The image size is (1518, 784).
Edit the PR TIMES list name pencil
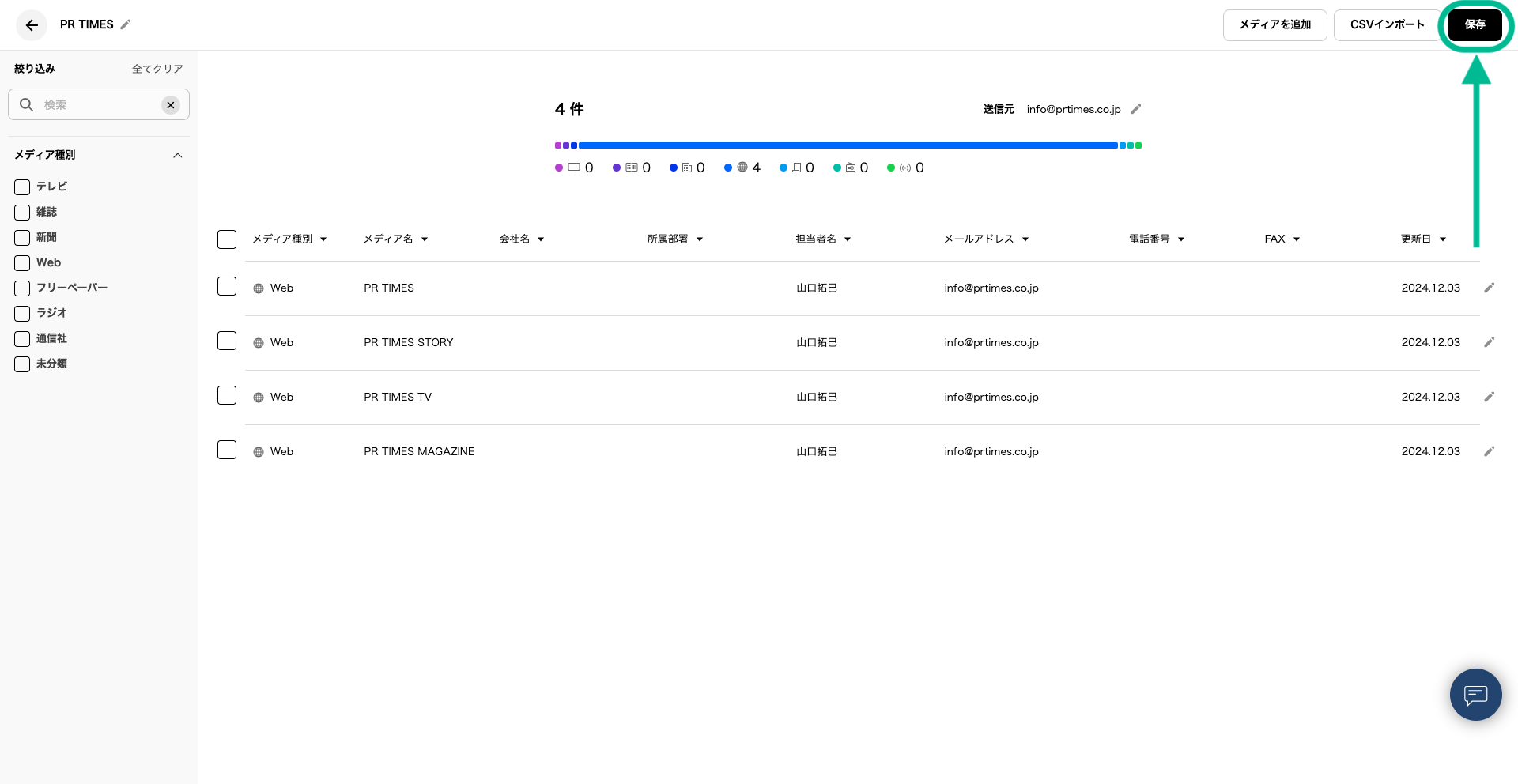click(126, 24)
